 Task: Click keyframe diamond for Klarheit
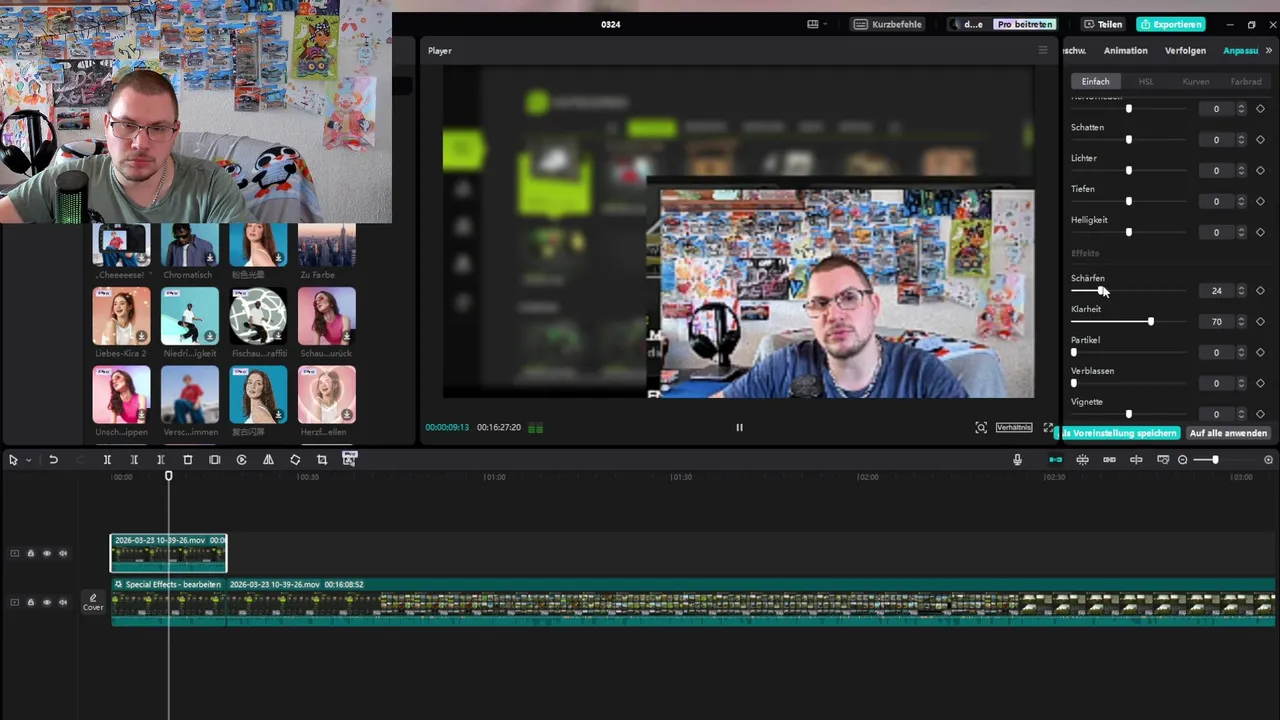(1260, 322)
